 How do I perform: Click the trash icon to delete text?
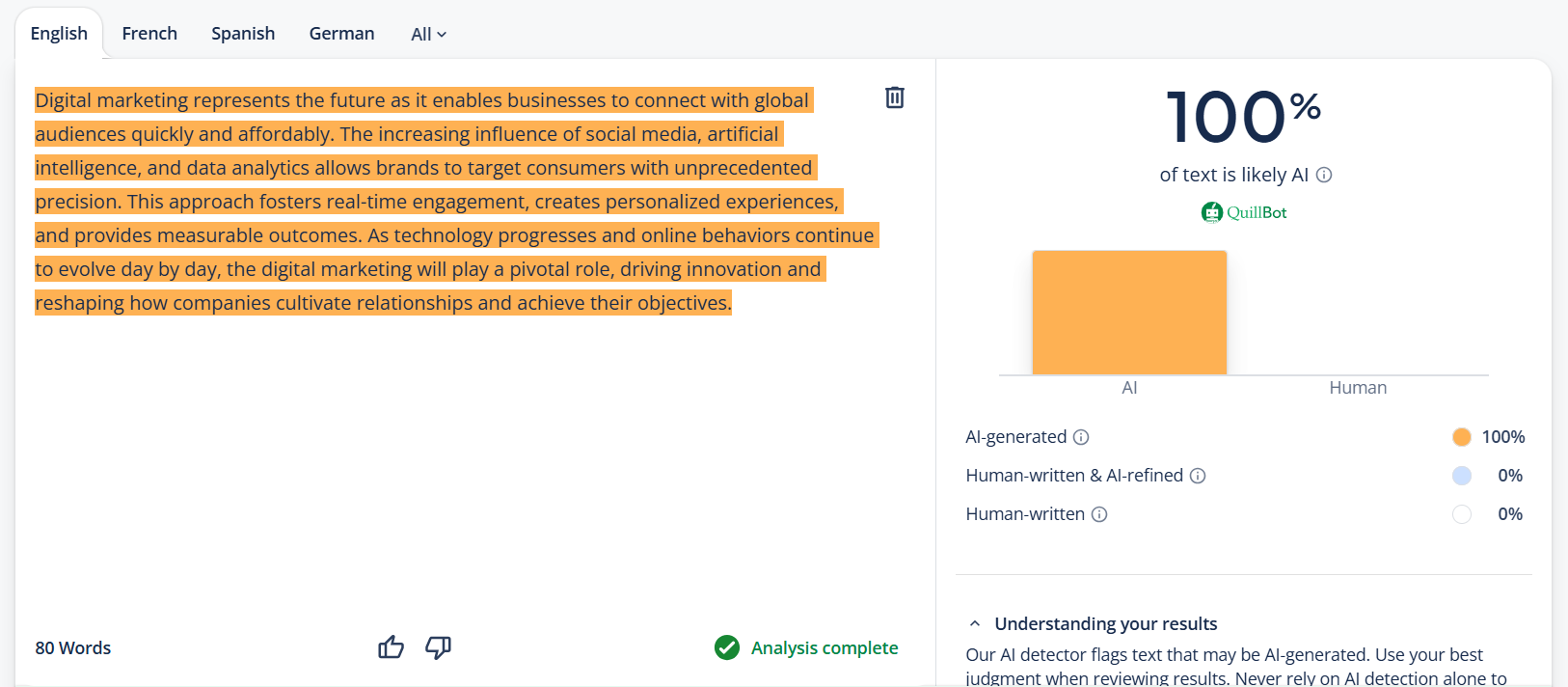(895, 97)
